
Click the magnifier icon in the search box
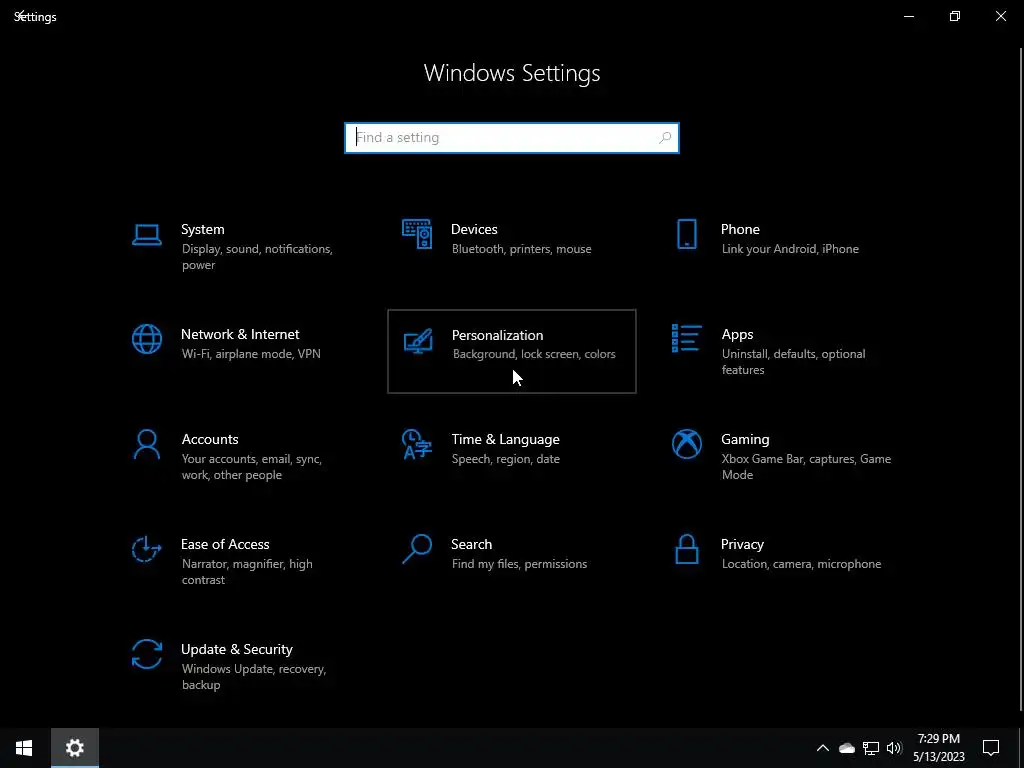(x=665, y=138)
